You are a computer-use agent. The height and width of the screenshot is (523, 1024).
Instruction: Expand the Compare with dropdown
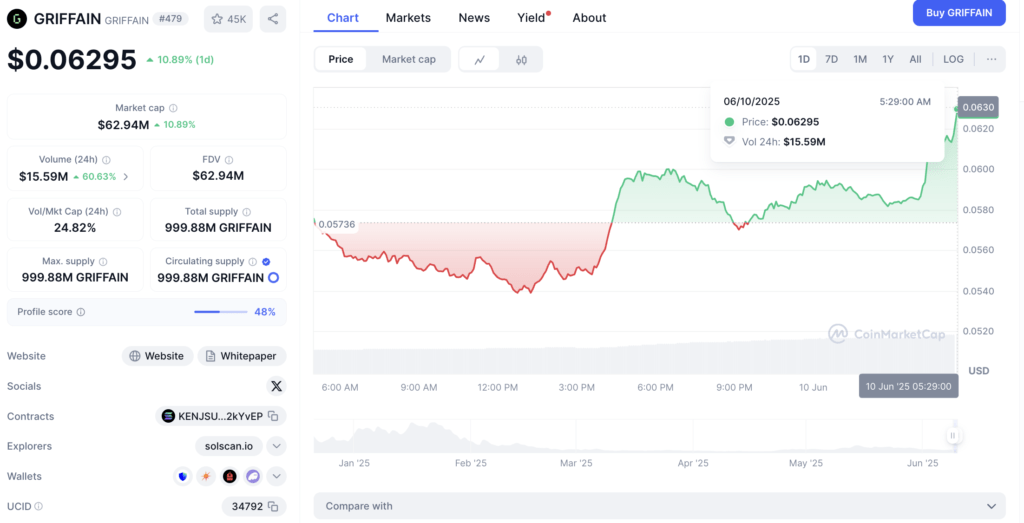click(x=660, y=506)
